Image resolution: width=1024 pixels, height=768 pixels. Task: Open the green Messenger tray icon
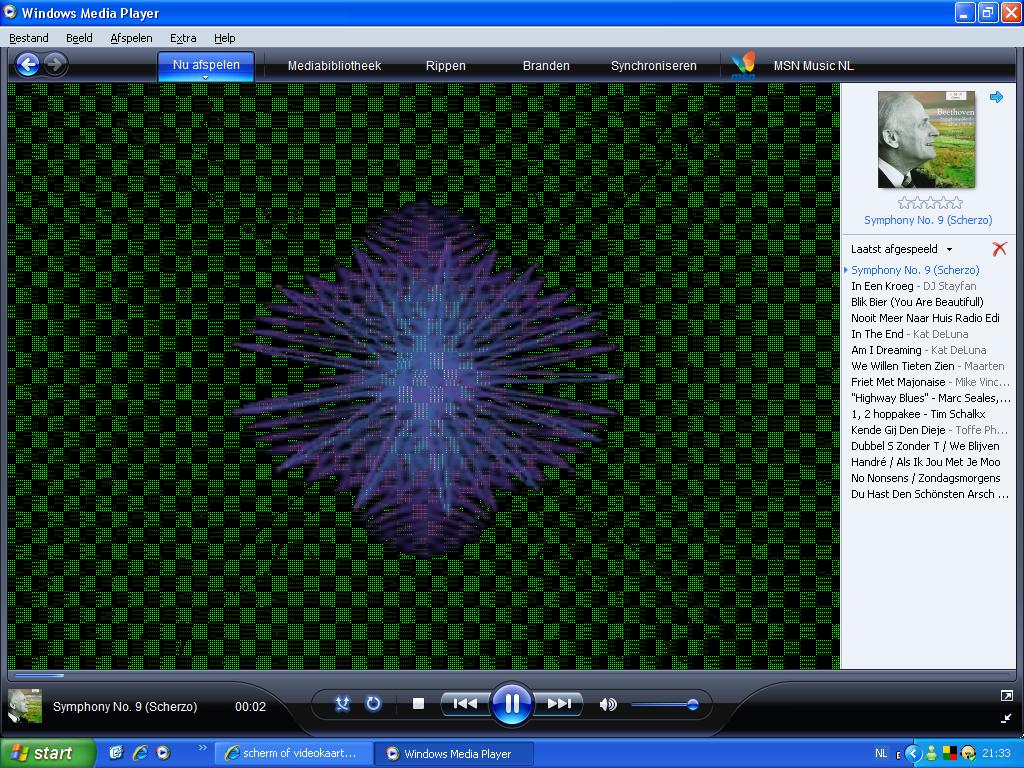(x=931, y=754)
